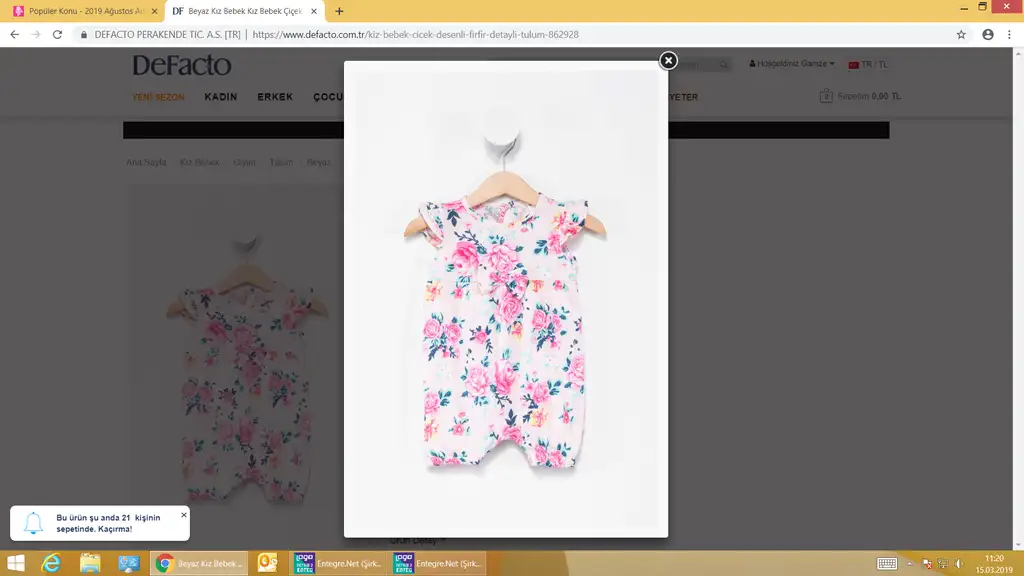
Task: Click the shopping bag cart icon
Action: pos(825,96)
